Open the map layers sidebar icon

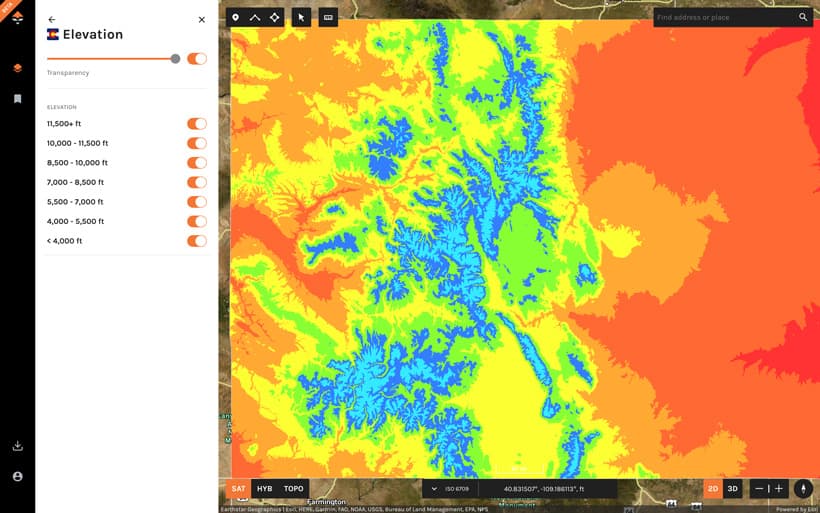click(x=17, y=69)
